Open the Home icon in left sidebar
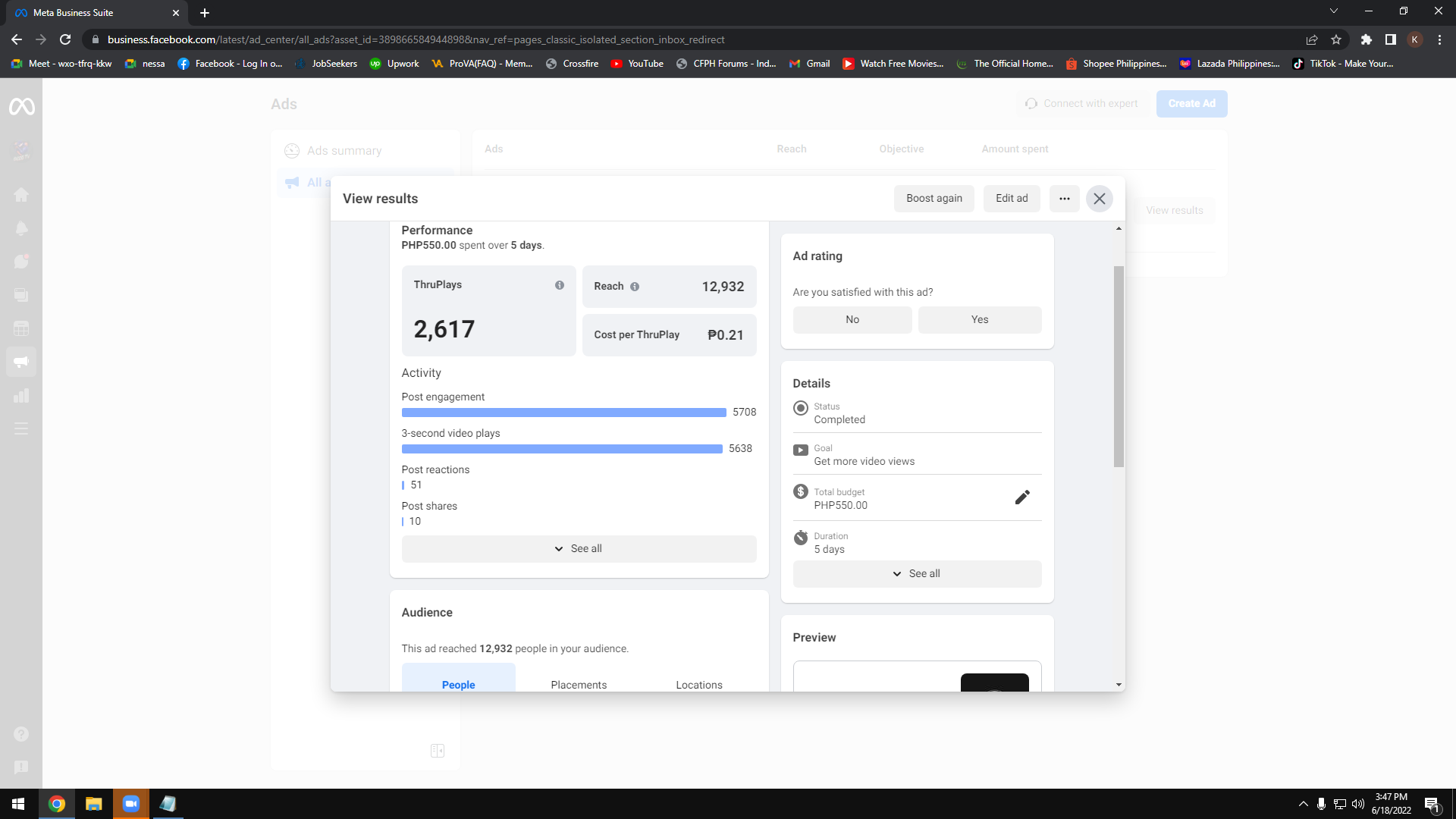Viewport: 1456px width, 819px height. click(x=21, y=195)
